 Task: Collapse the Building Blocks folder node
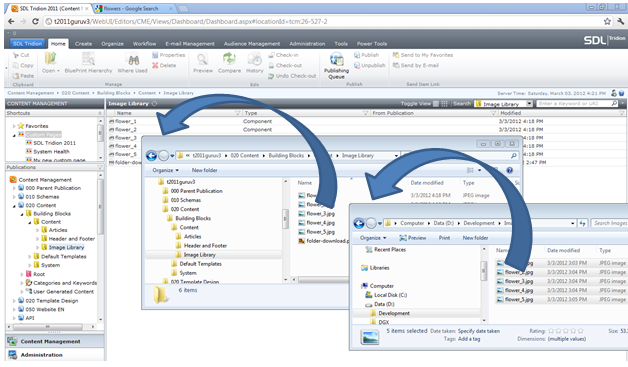pos(22,214)
